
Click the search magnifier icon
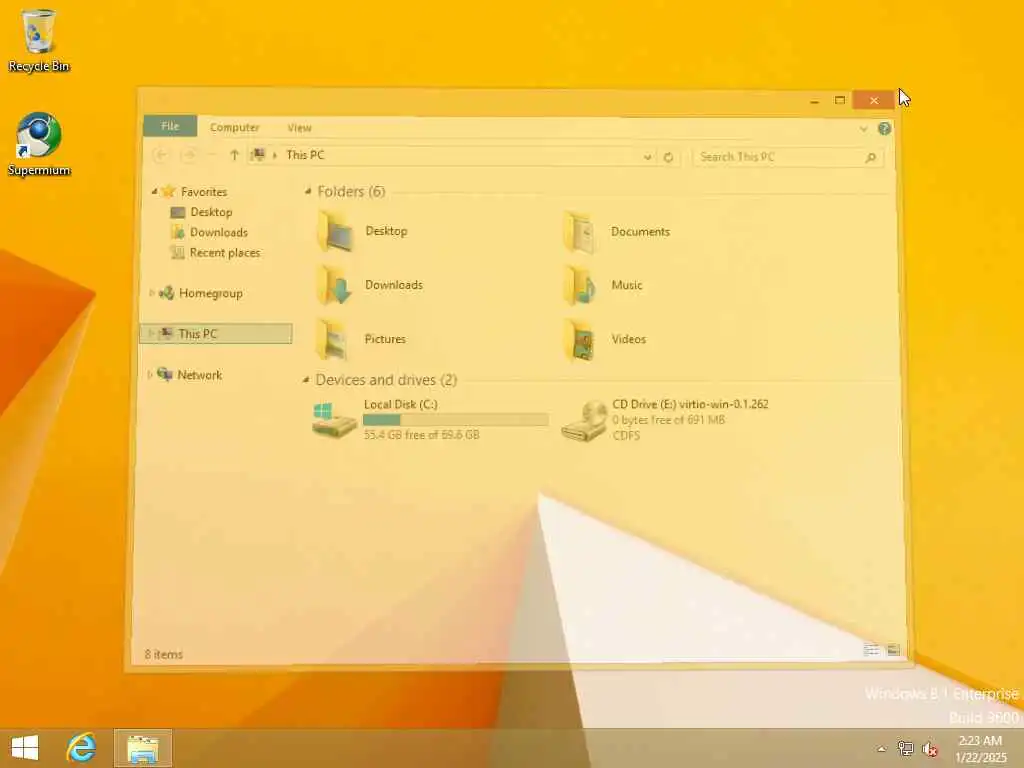tap(870, 157)
